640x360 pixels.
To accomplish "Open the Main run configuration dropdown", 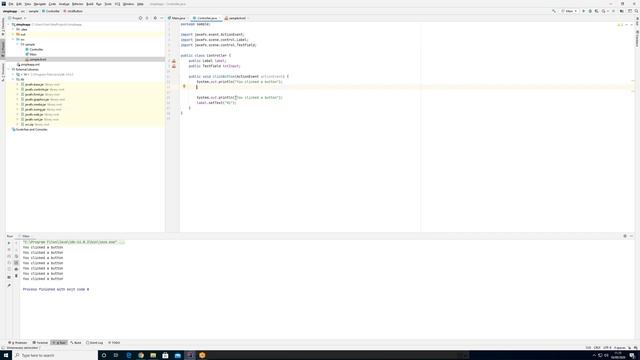I will click(x=569, y=11).
